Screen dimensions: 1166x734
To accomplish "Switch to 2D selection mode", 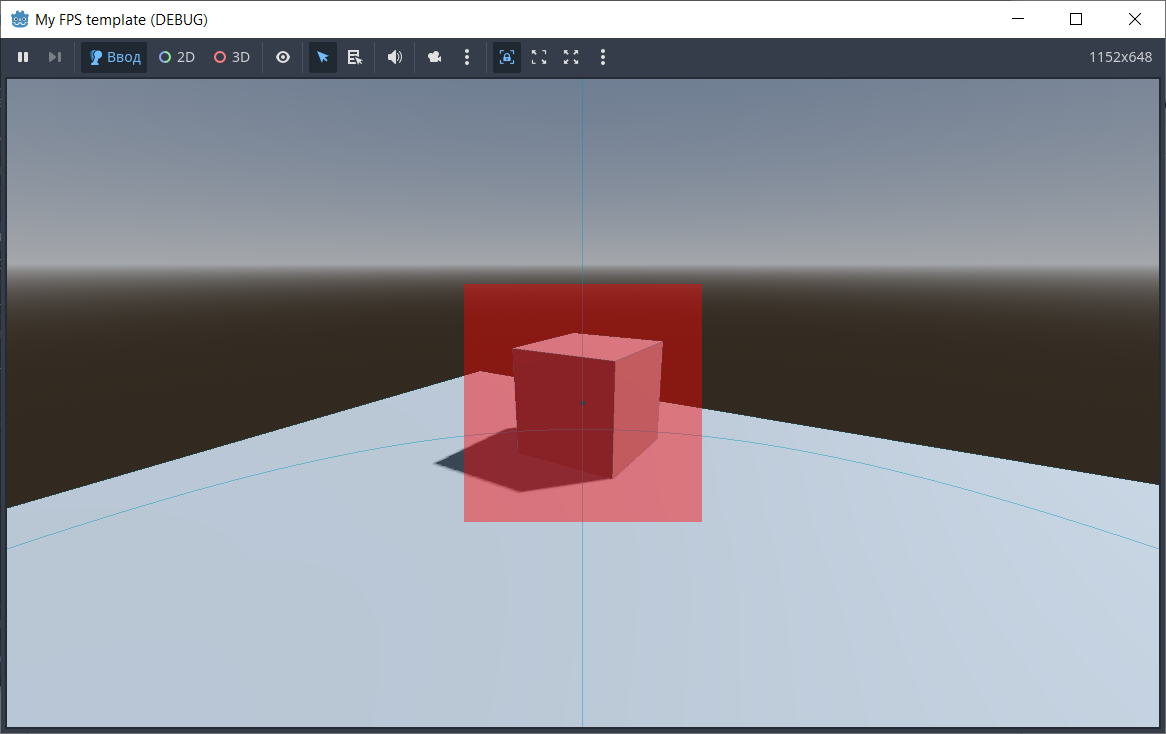I will pyautogui.click(x=177, y=58).
